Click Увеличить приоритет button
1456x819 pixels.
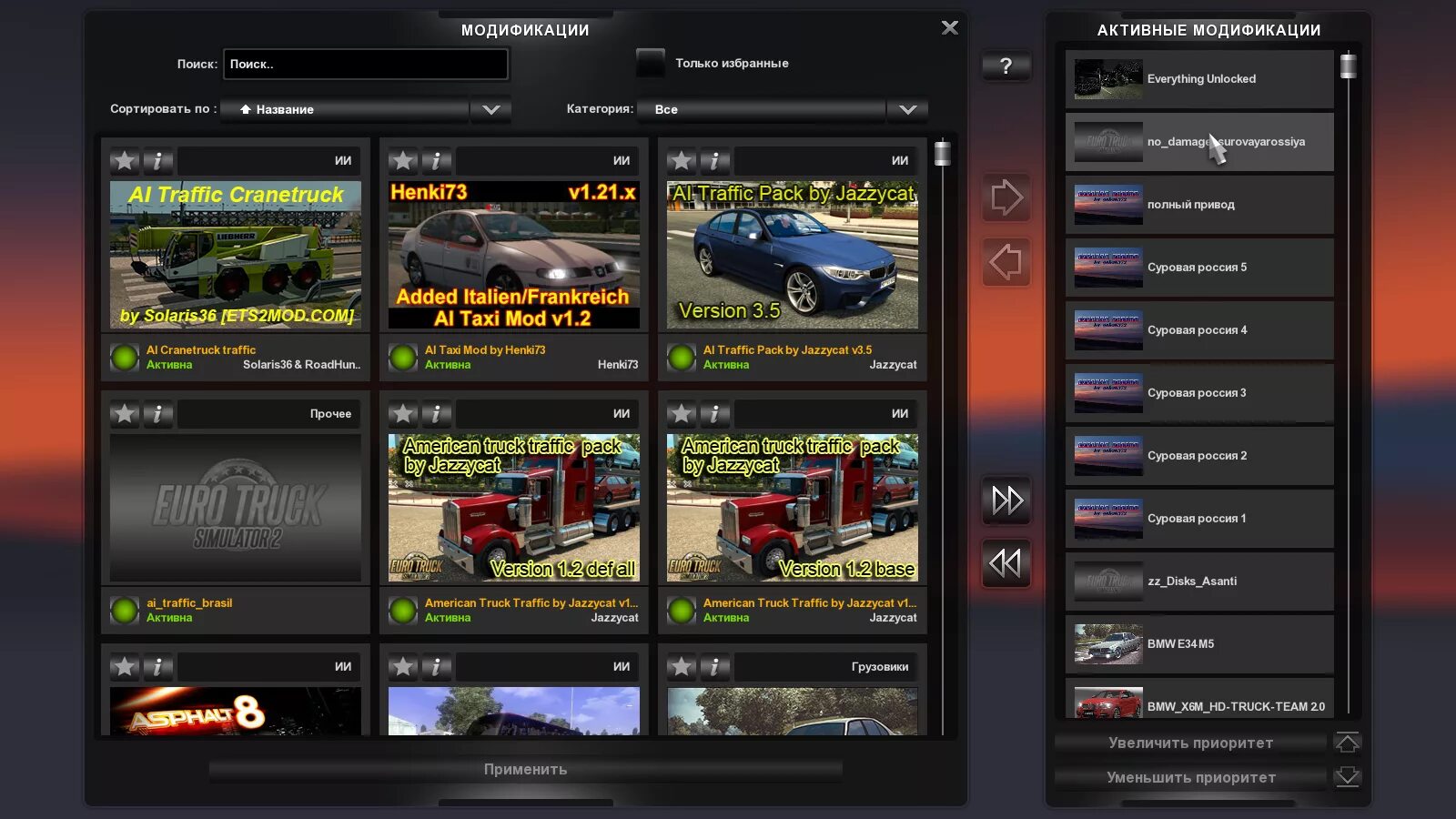1190,743
